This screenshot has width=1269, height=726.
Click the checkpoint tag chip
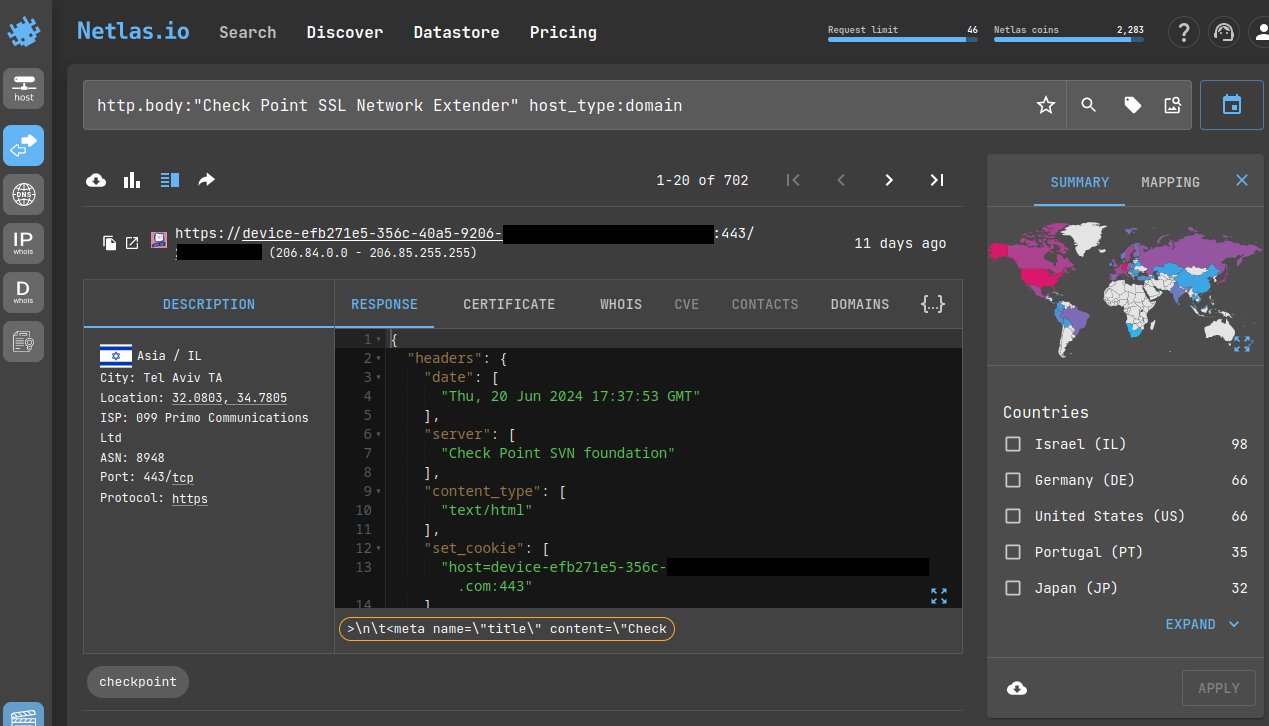click(138, 682)
